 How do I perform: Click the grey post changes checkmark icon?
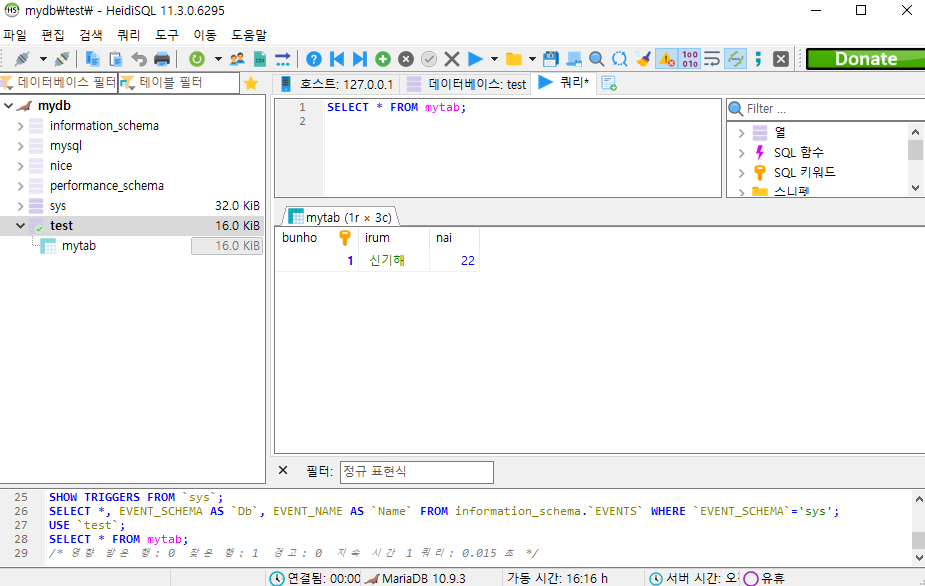click(x=429, y=59)
